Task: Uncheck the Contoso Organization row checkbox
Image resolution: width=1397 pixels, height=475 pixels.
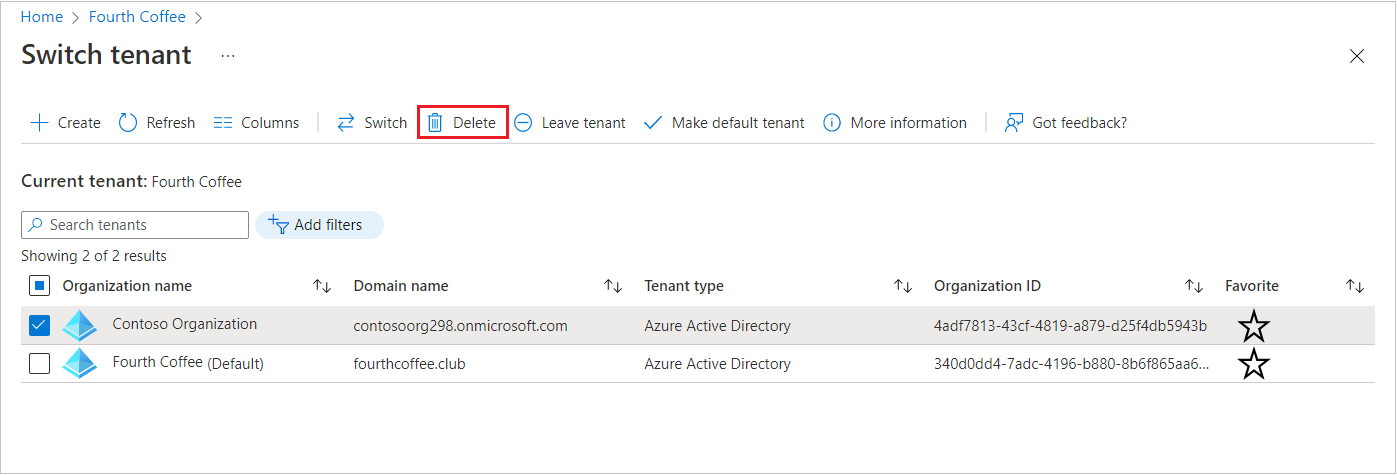Action: [39, 326]
